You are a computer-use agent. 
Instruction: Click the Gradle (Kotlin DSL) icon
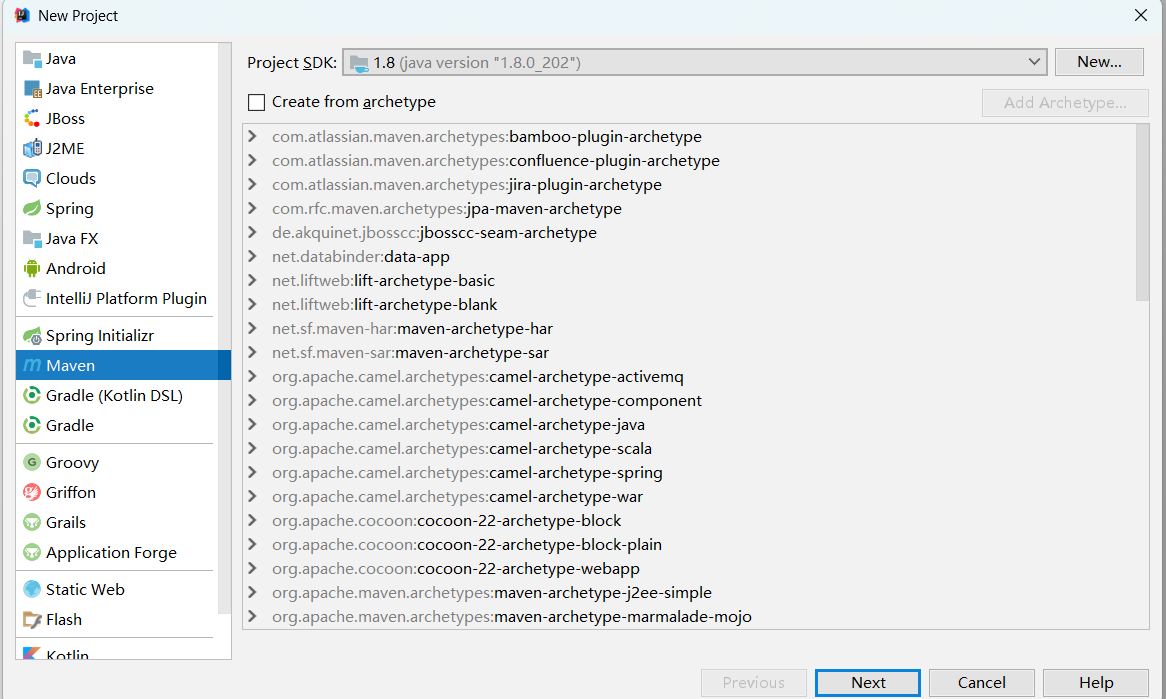click(32, 396)
